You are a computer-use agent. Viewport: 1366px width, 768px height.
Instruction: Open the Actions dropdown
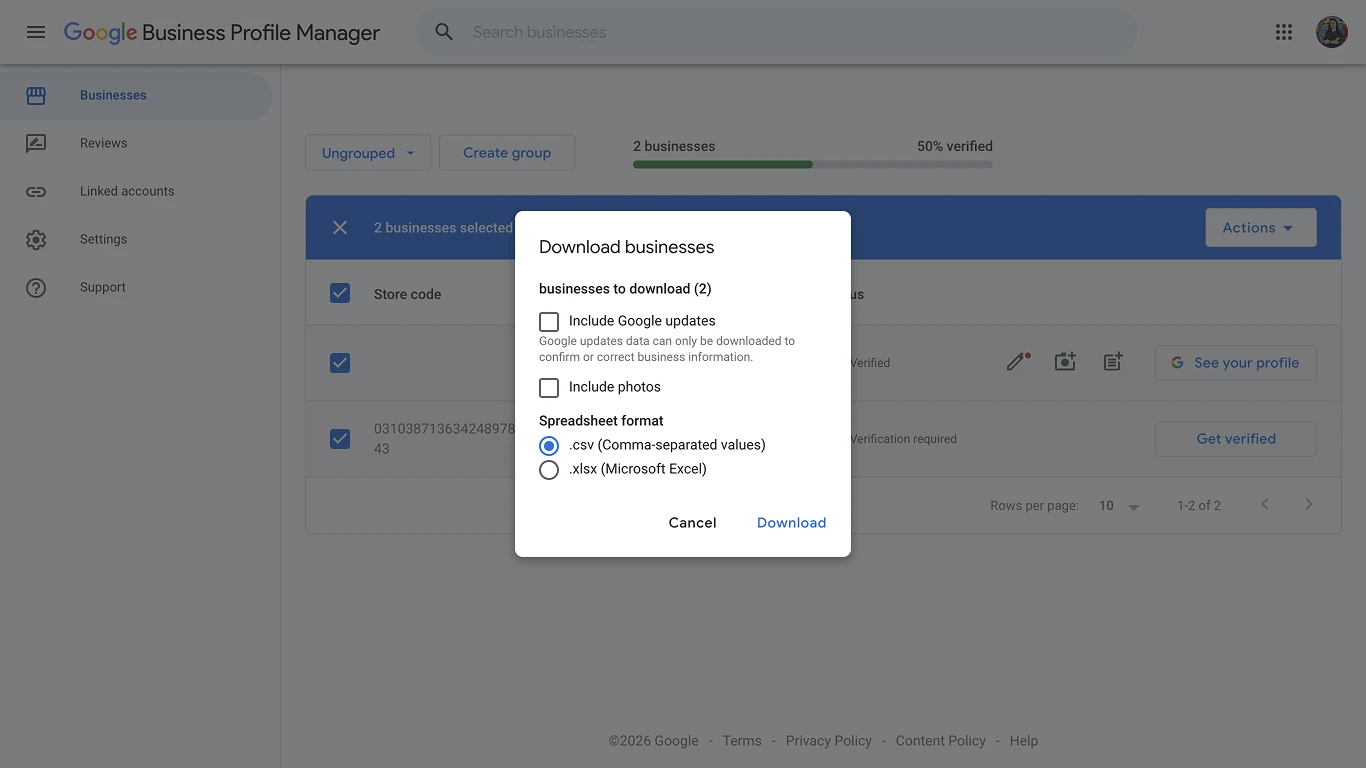[1261, 228]
